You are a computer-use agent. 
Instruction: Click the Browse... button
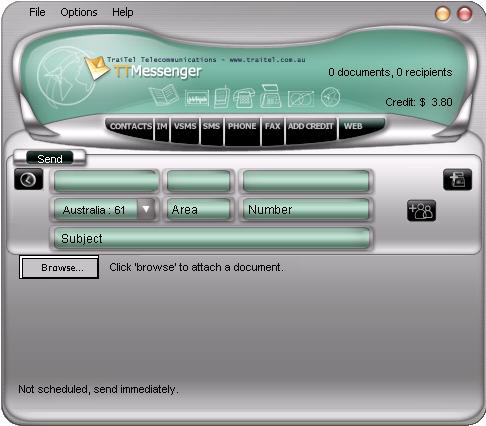(59, 267)
